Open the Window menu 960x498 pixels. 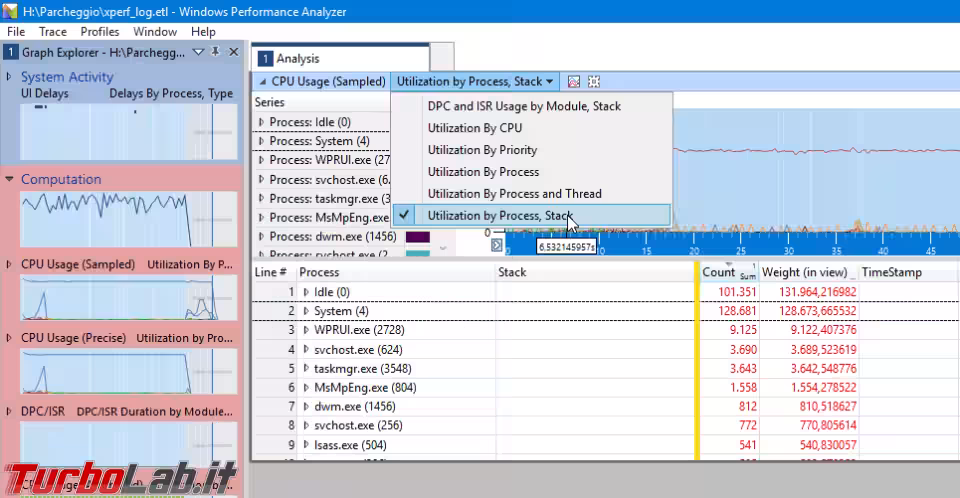click(x=155, y=32)
